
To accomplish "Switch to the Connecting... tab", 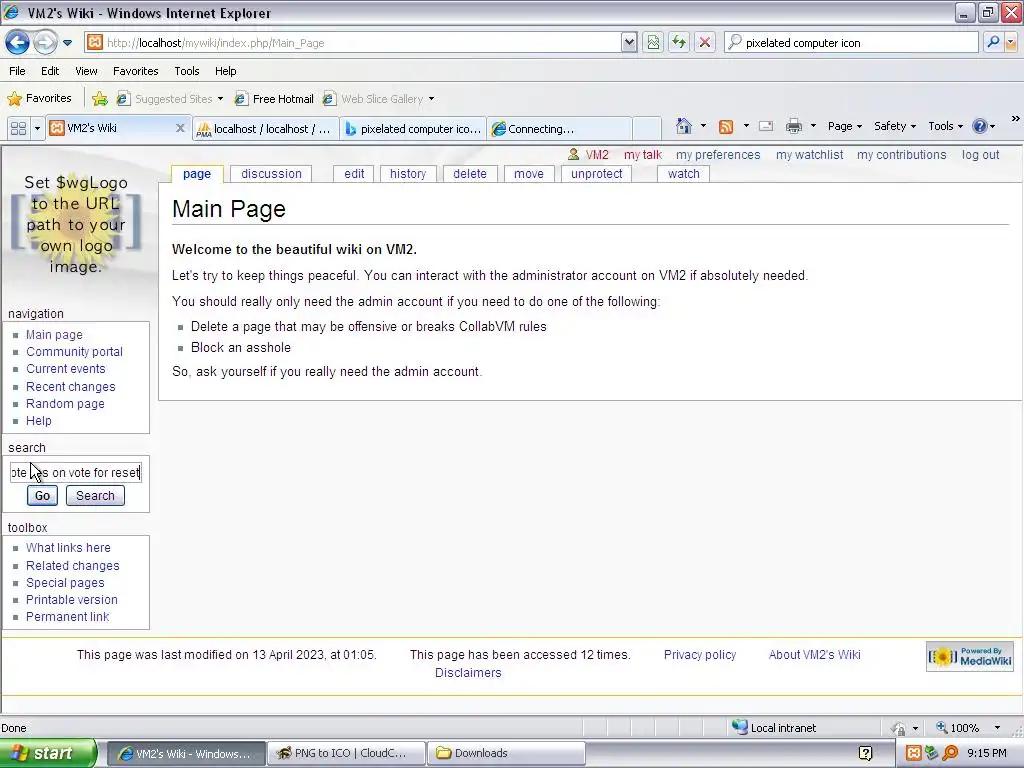I will coord(560,129).
